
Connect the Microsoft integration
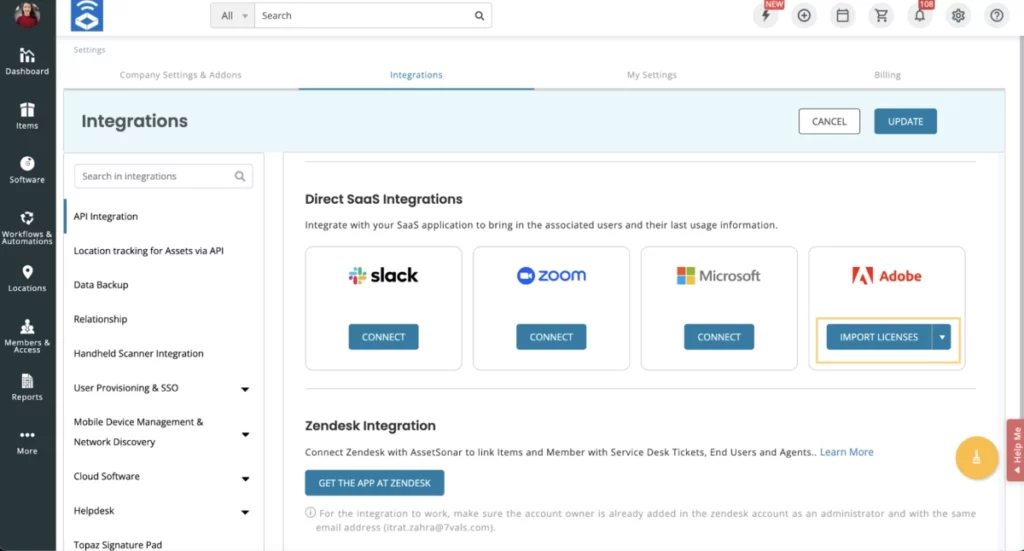(x=718, y=337)
